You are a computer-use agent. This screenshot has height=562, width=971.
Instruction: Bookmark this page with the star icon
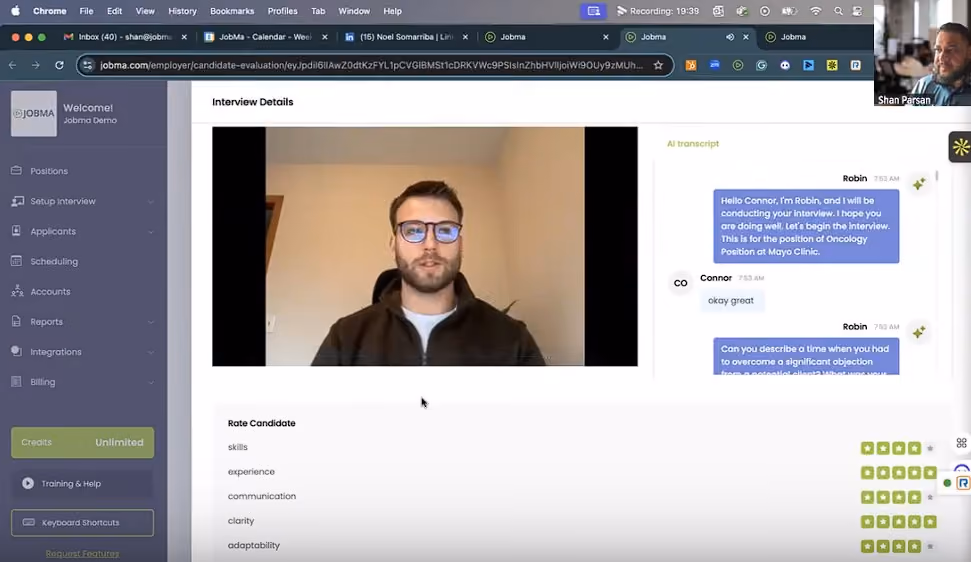pos(658,65)
